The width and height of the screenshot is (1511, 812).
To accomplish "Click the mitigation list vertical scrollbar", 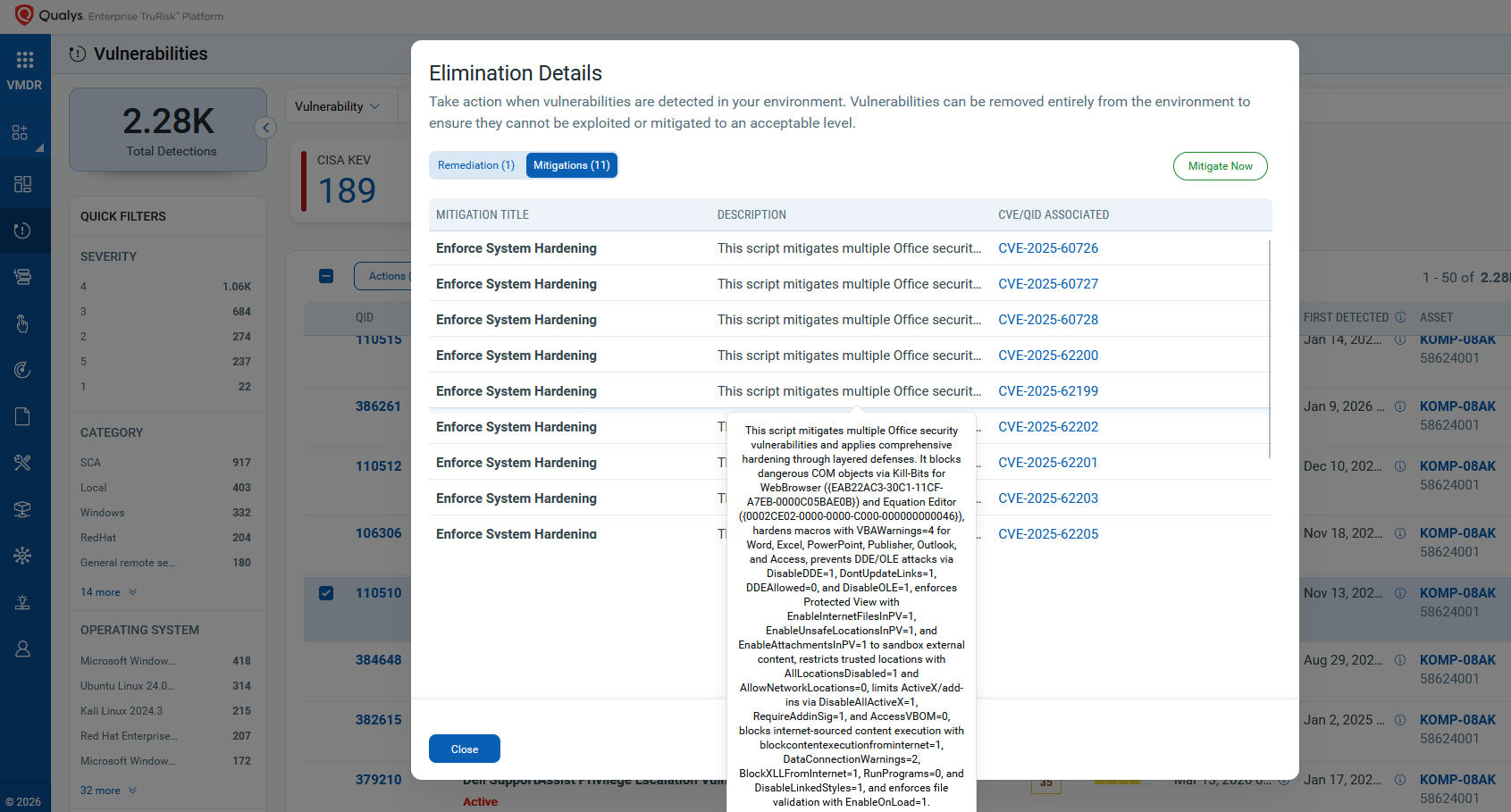I will 1269,348.
